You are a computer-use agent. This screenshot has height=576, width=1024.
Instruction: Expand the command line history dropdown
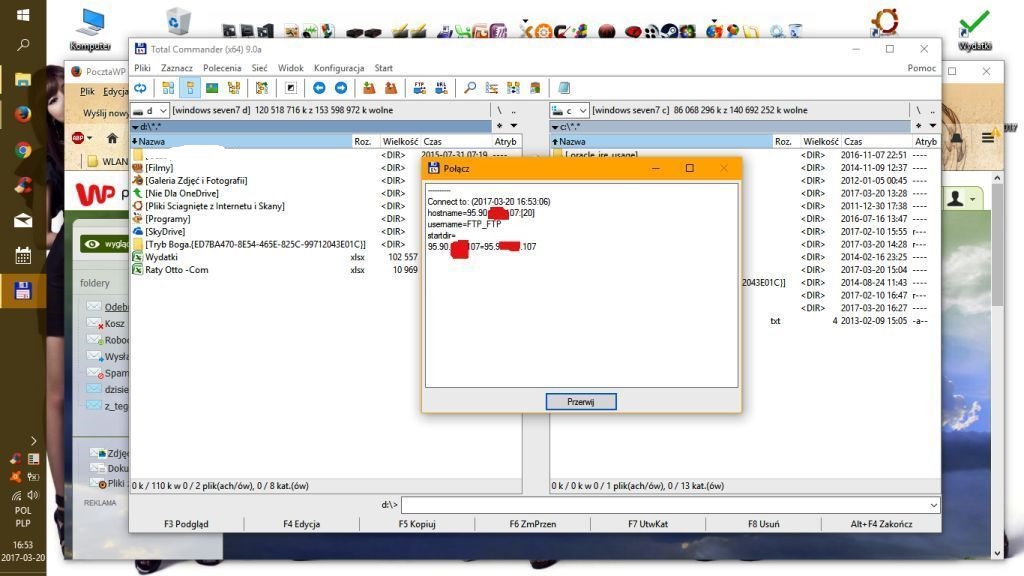[934, 505]
